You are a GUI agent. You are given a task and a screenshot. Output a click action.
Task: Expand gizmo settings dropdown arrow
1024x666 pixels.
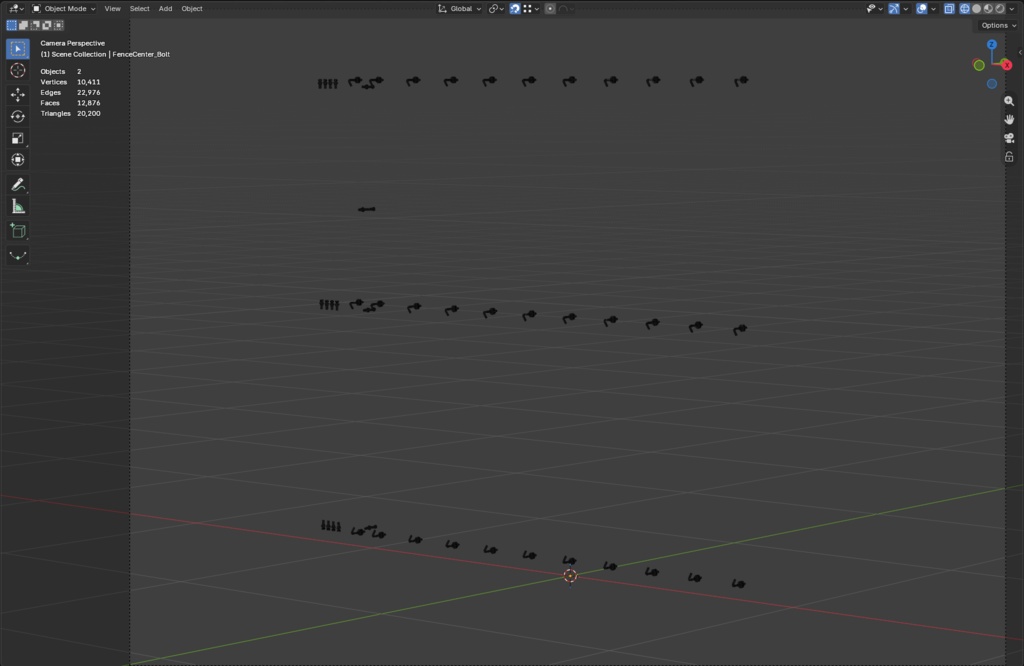[905, 8]
